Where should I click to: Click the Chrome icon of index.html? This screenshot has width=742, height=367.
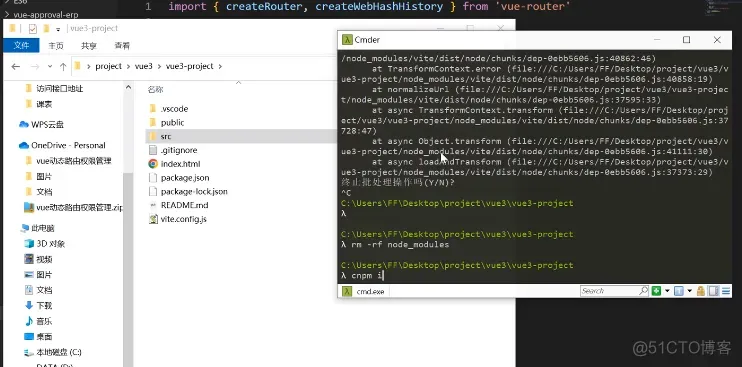(x=152, y=164)
